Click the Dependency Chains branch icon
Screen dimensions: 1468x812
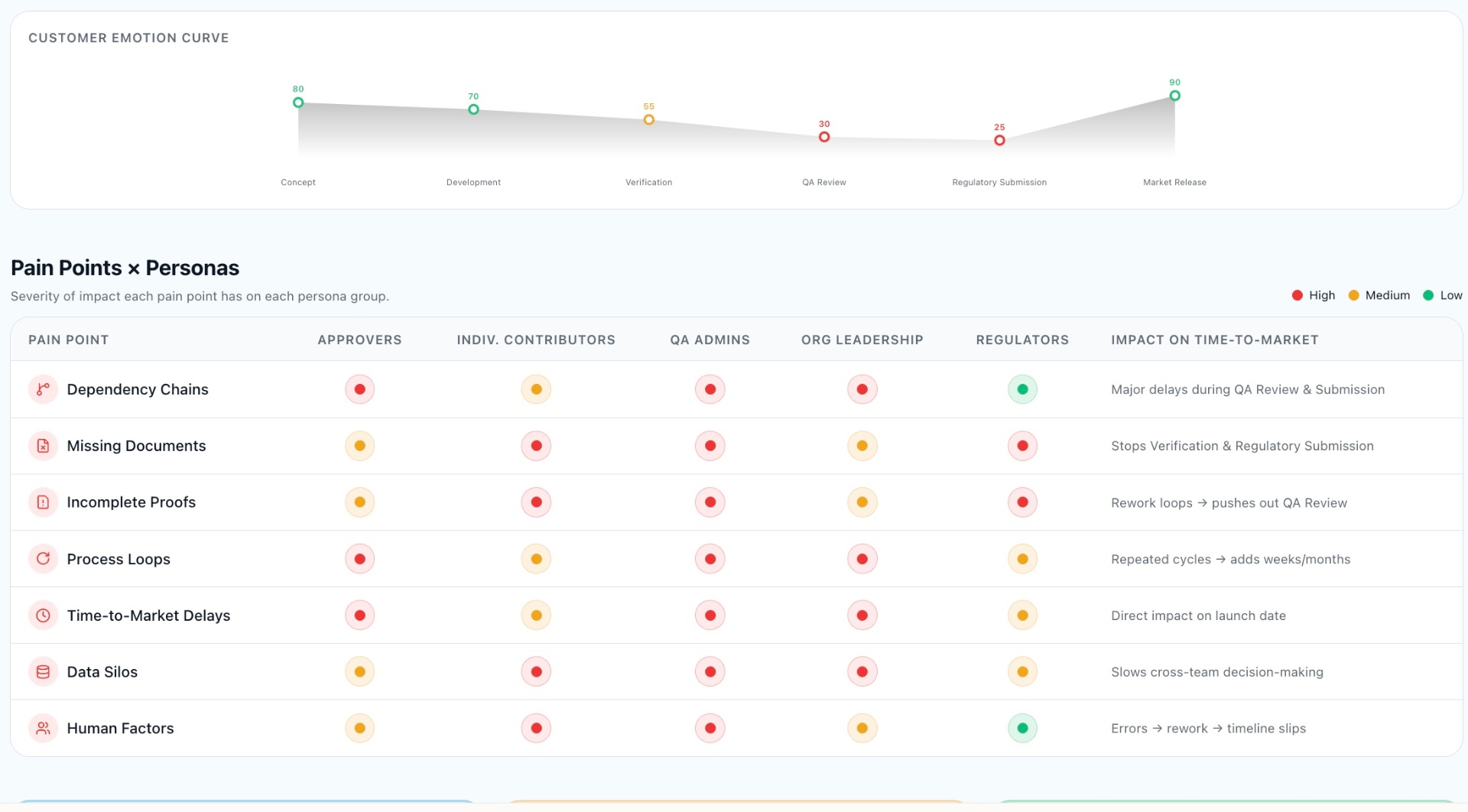[44, 389]
